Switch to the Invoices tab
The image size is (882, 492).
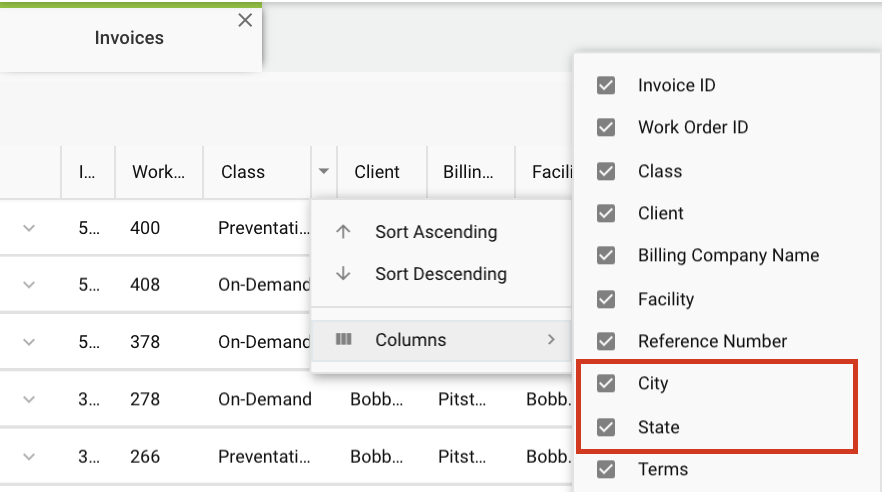tap(129, 38)
